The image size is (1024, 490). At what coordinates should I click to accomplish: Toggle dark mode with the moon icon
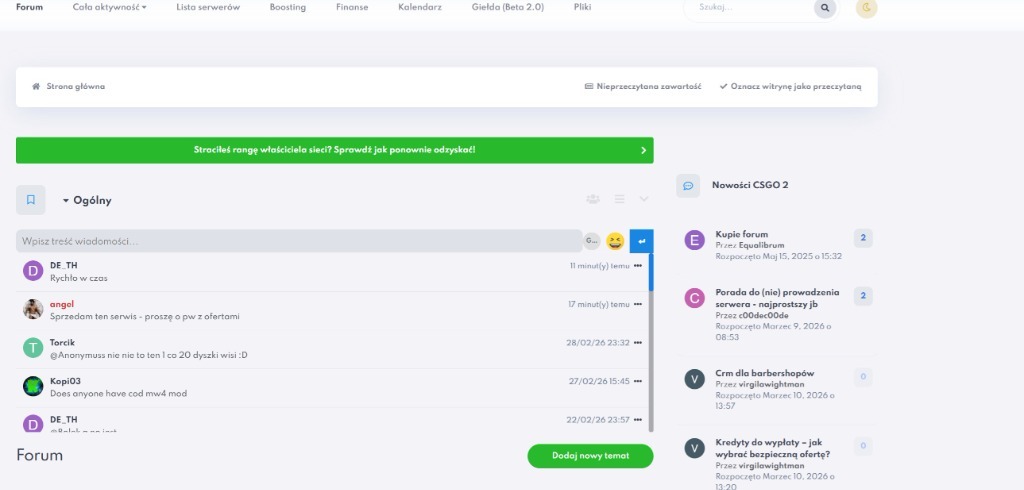tap(866, 8)
